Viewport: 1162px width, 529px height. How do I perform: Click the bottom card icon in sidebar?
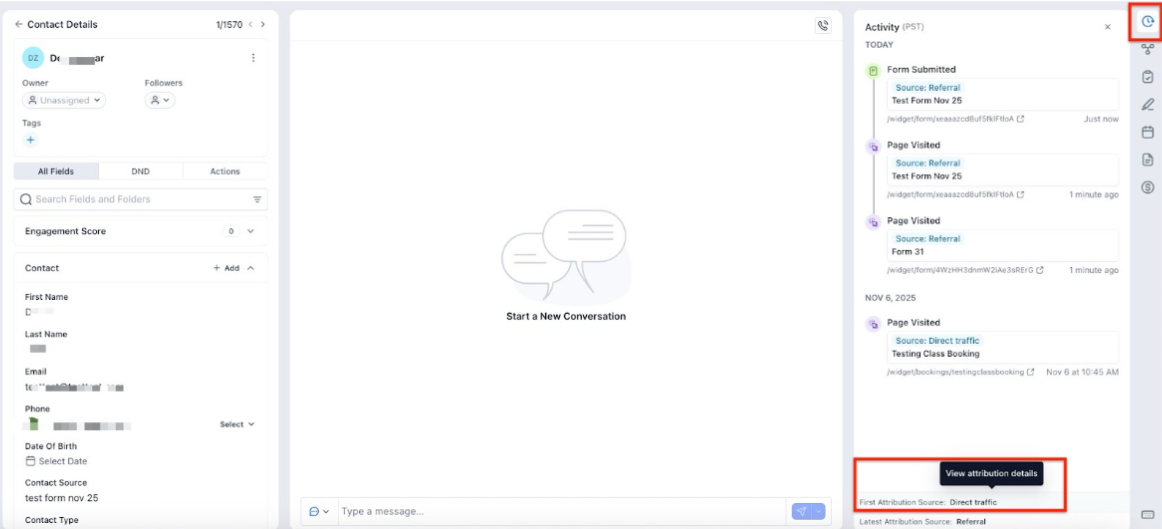tap(1147, 515)
